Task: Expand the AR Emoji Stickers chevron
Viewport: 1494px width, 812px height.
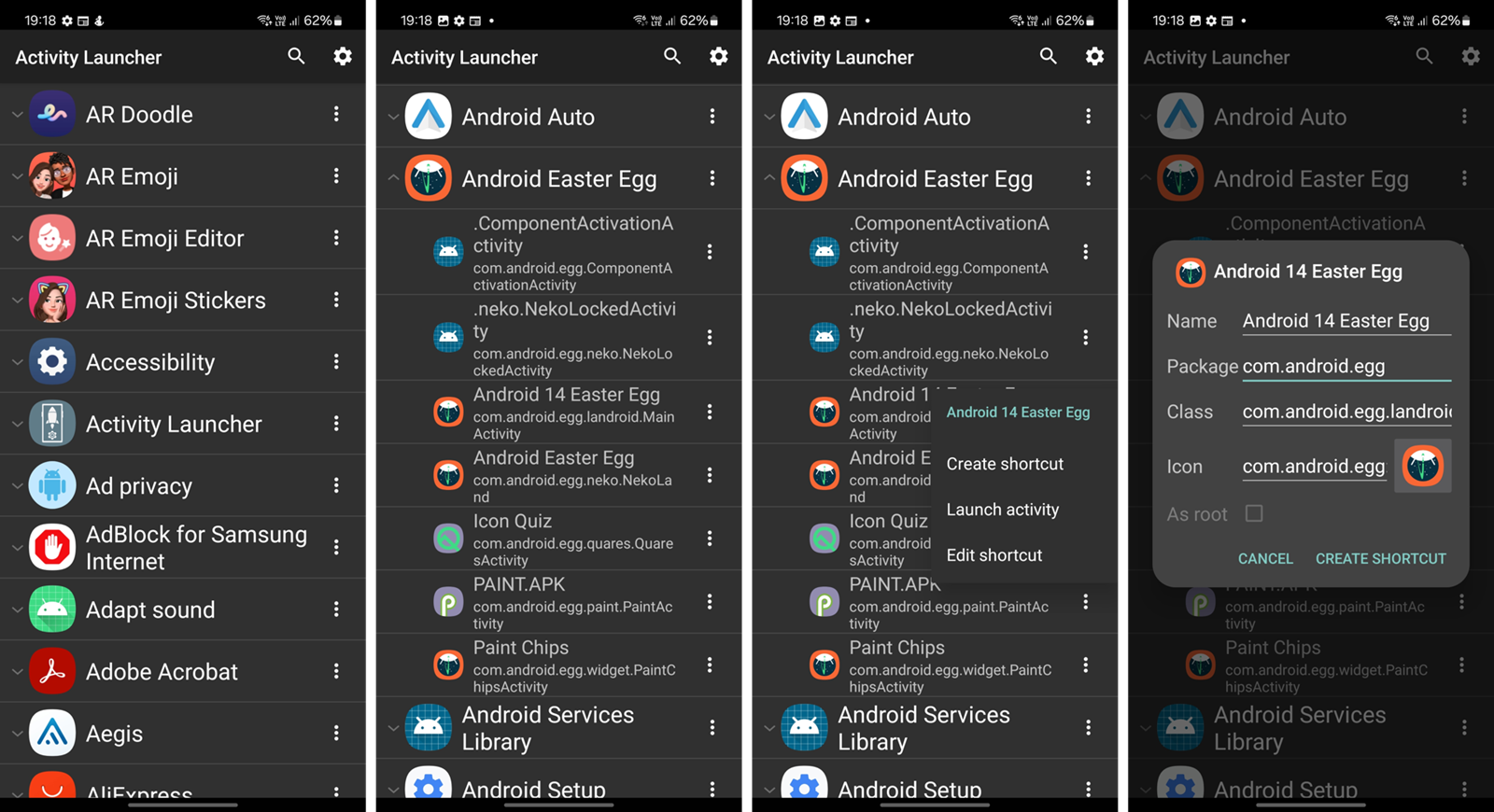Action: pos(17,300)
